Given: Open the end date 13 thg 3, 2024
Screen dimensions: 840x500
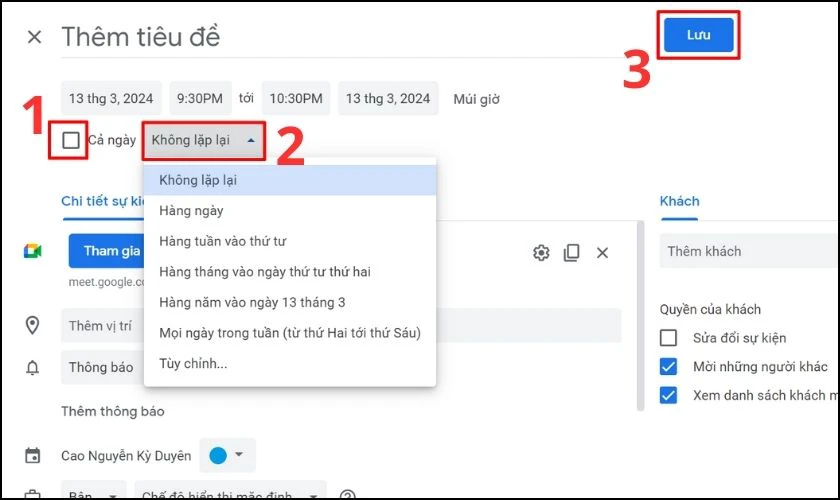Looking at the screenshot, I should click(x=388, y=99).
